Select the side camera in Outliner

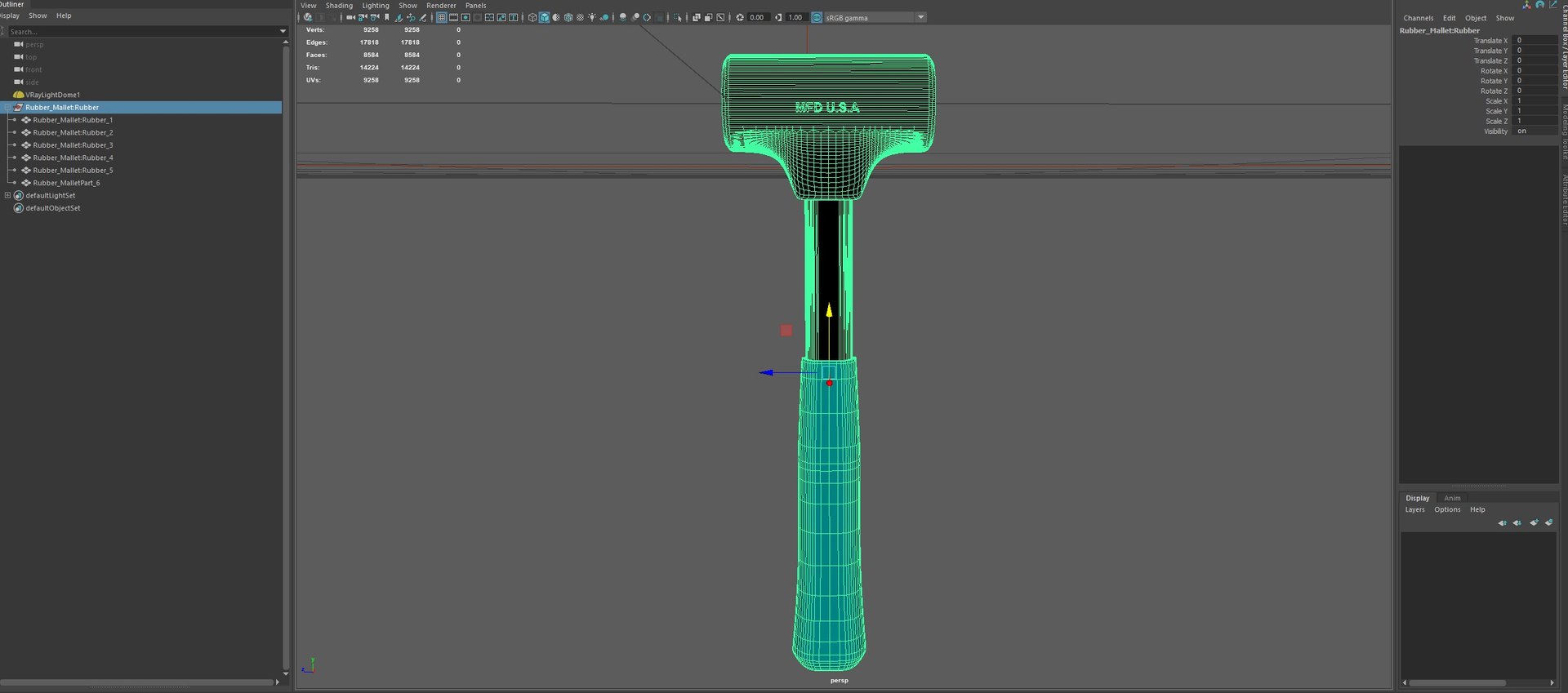coord(32,82)
